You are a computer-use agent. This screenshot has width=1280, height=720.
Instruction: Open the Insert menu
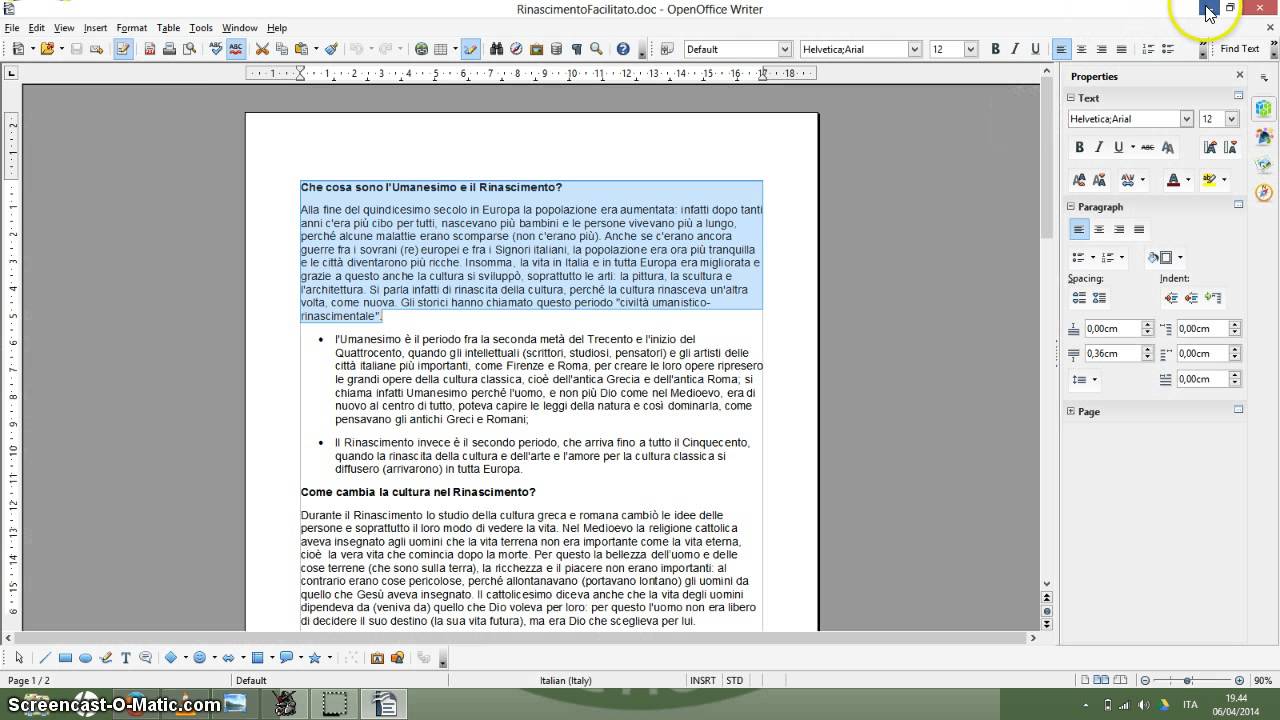95,28
